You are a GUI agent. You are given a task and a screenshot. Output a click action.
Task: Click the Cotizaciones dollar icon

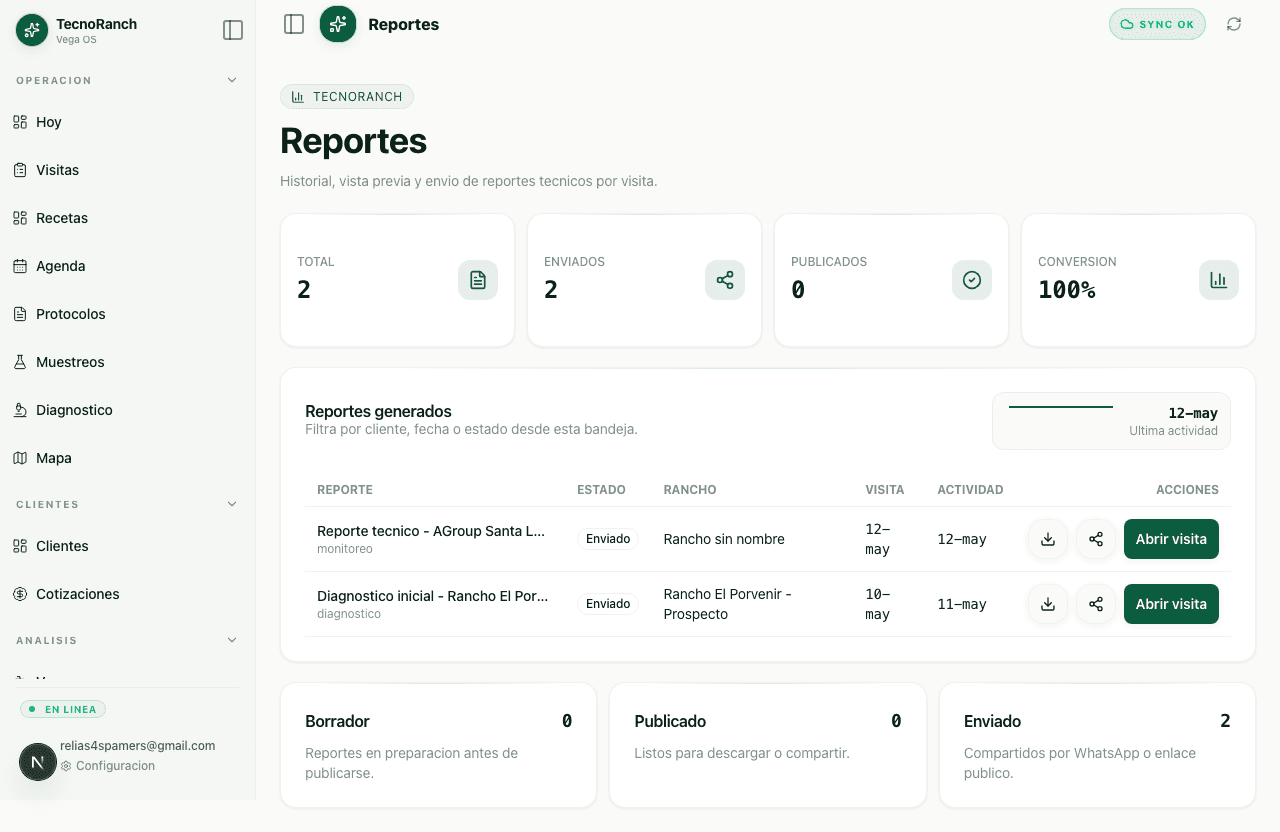coord(20,594)
